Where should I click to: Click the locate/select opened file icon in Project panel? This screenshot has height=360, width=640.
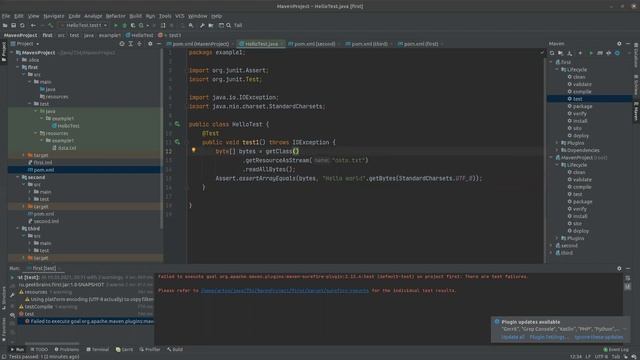tap(122, 44)
